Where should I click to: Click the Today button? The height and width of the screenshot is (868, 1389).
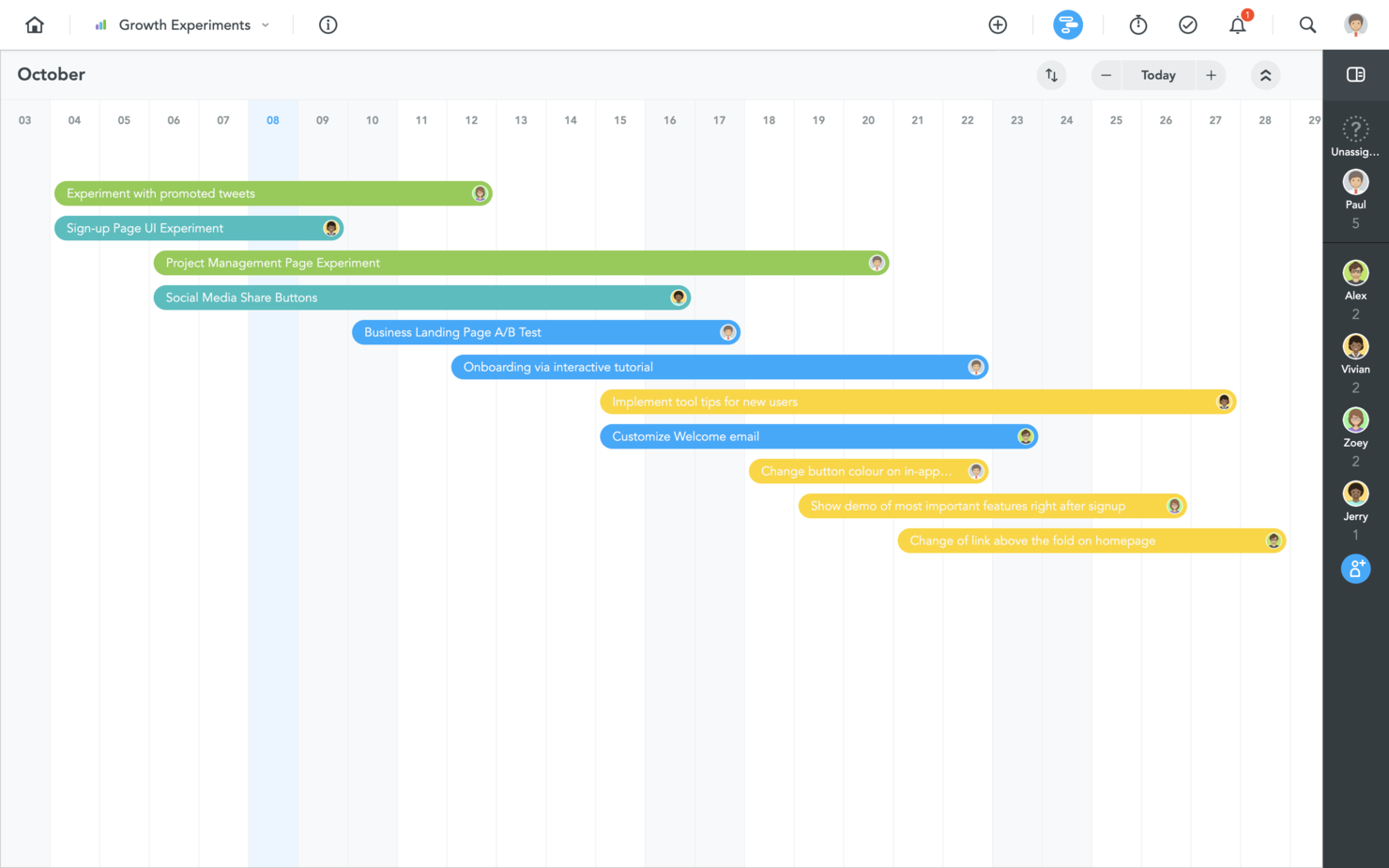1158,75
